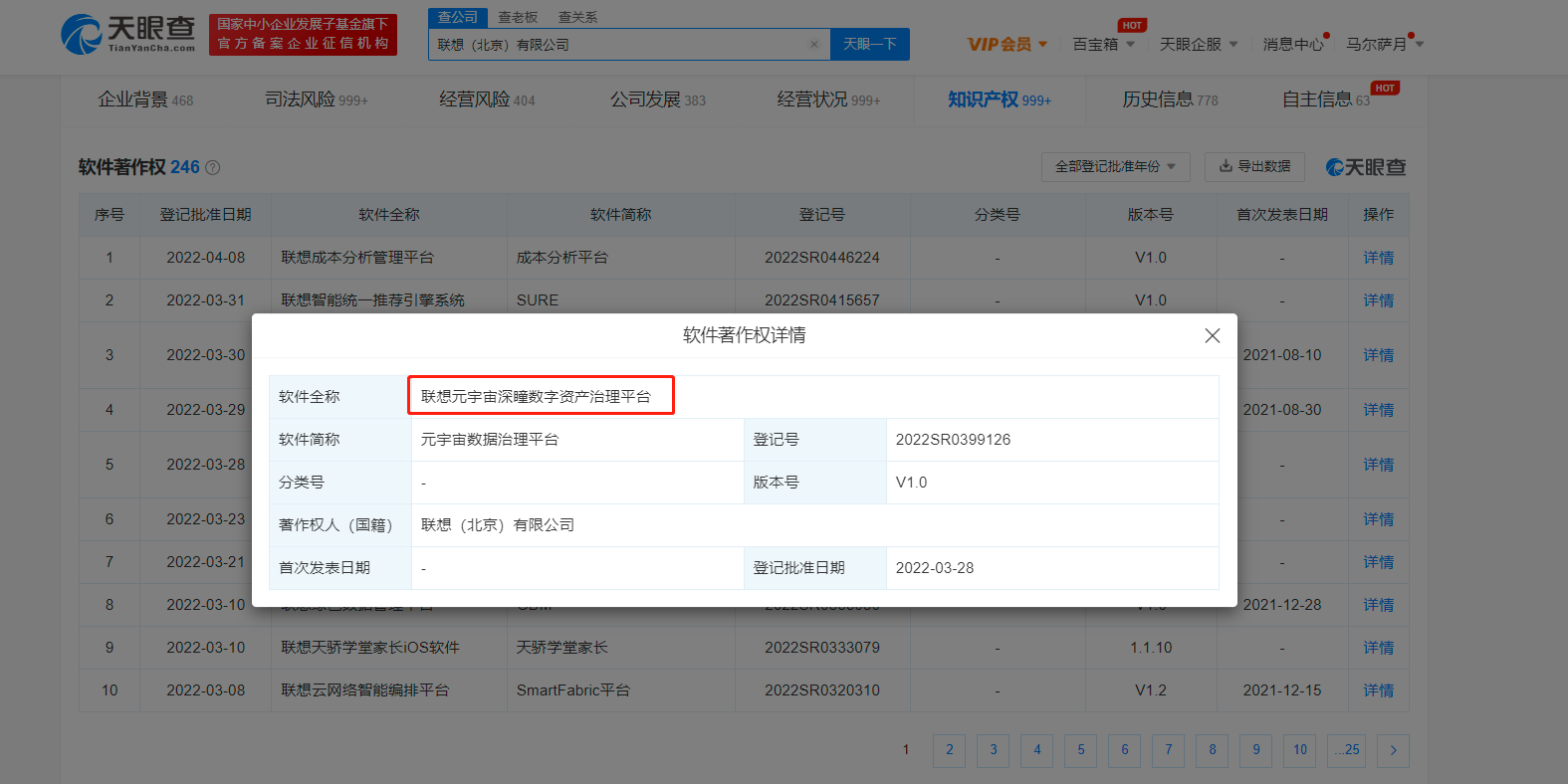Open 详情 for 联想天骄学堂家长iOS软件
1568x784 pixels.
click(x=1378, y=648)
